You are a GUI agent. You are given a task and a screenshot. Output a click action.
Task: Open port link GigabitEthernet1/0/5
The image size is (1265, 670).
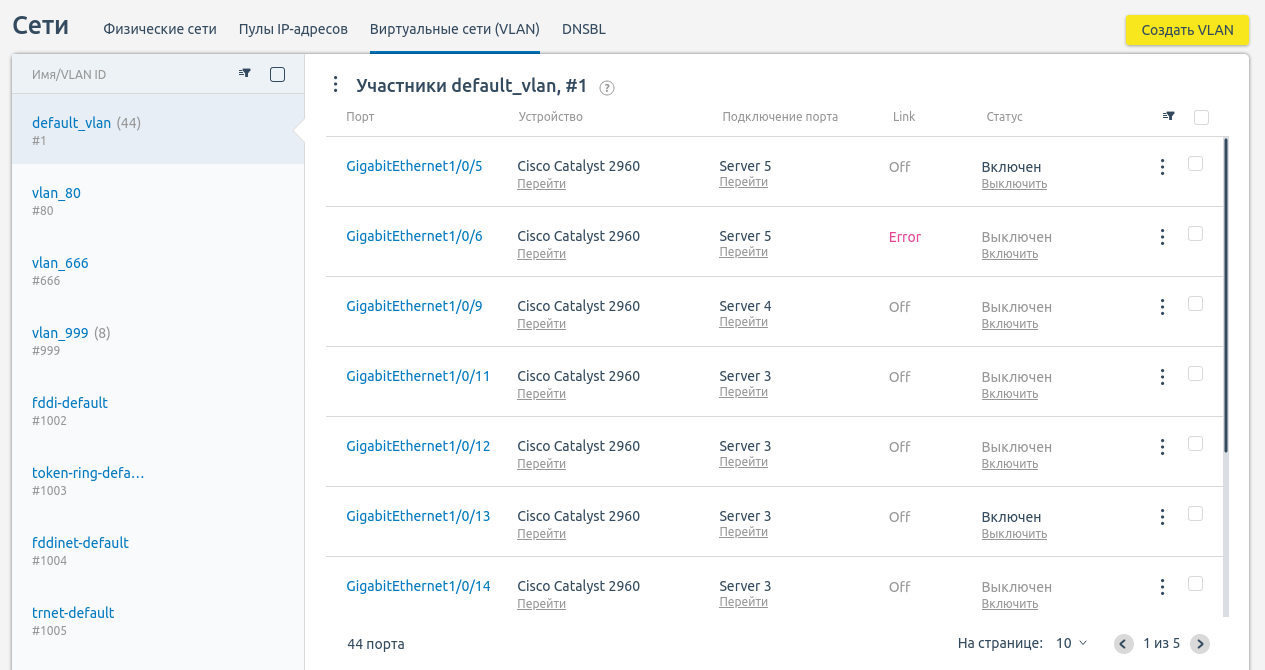[x=414, y=166]
